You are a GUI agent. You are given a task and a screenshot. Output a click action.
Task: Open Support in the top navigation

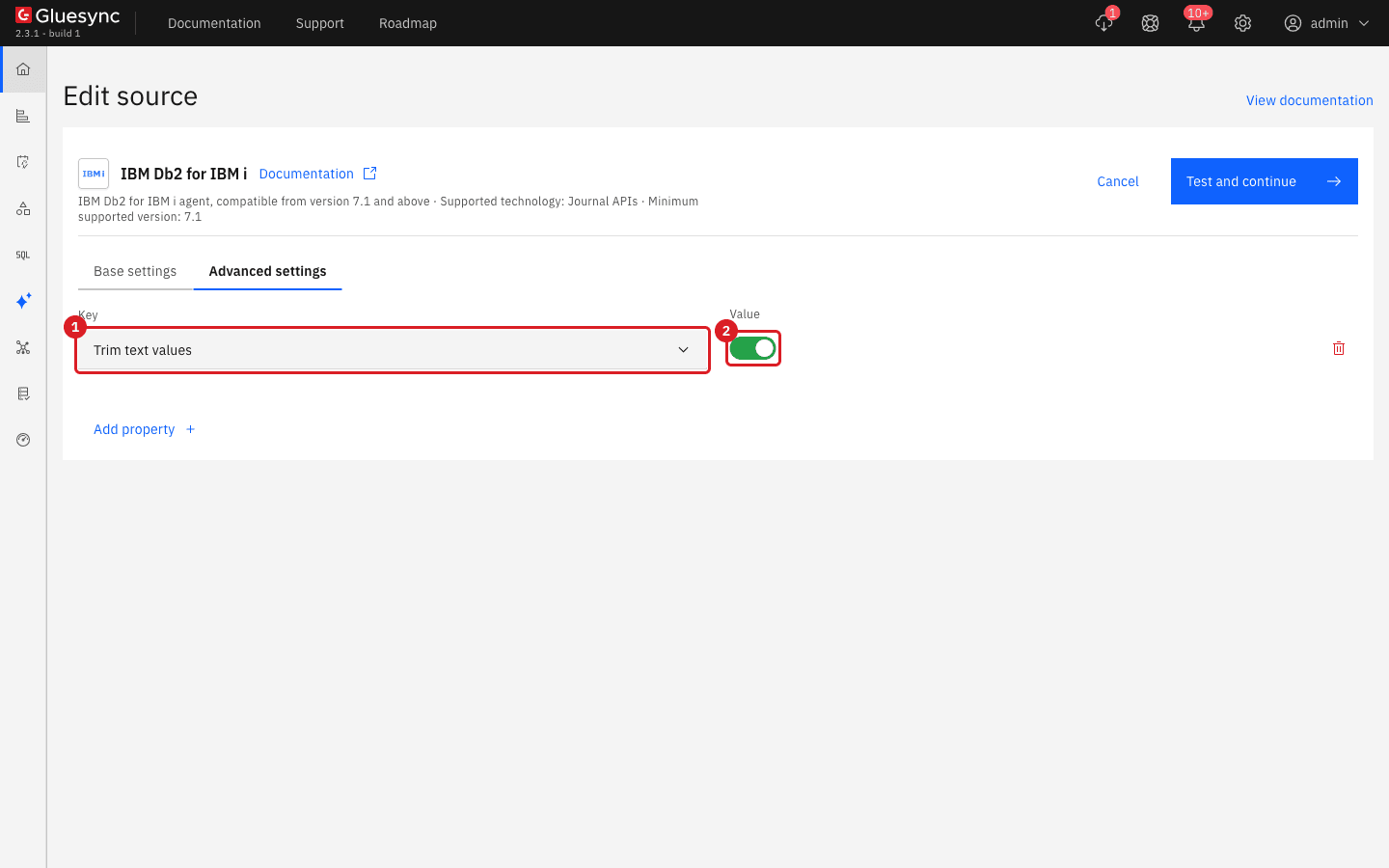[320, 23]
